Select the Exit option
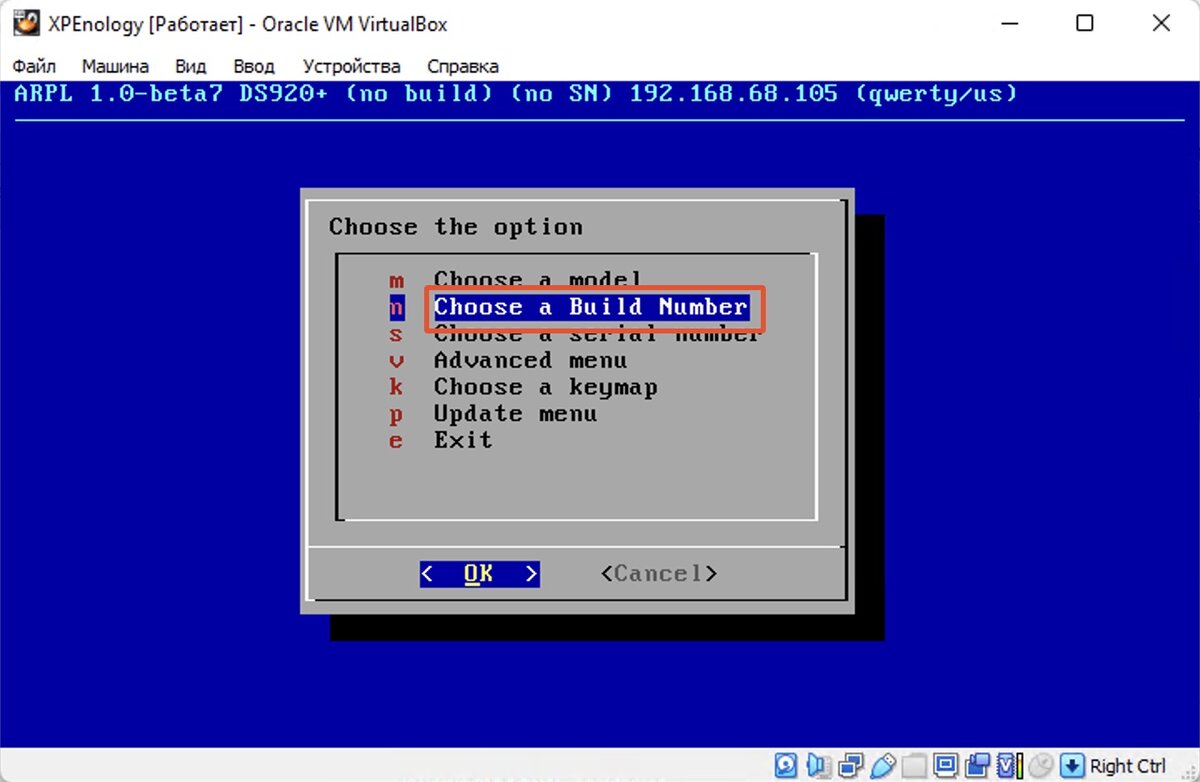 (x=463, y=440)
